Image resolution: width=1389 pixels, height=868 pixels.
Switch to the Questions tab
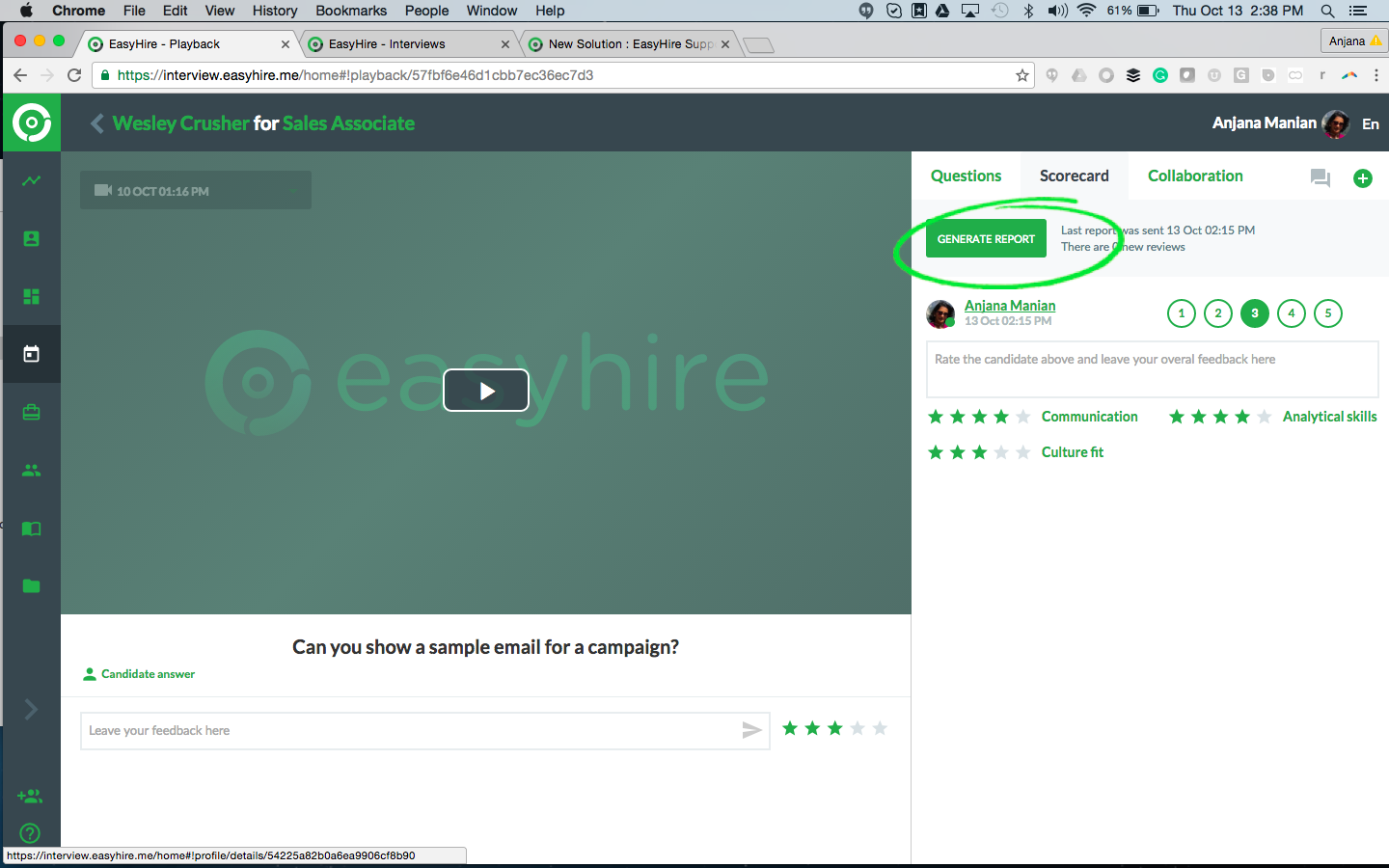point(966,176)
